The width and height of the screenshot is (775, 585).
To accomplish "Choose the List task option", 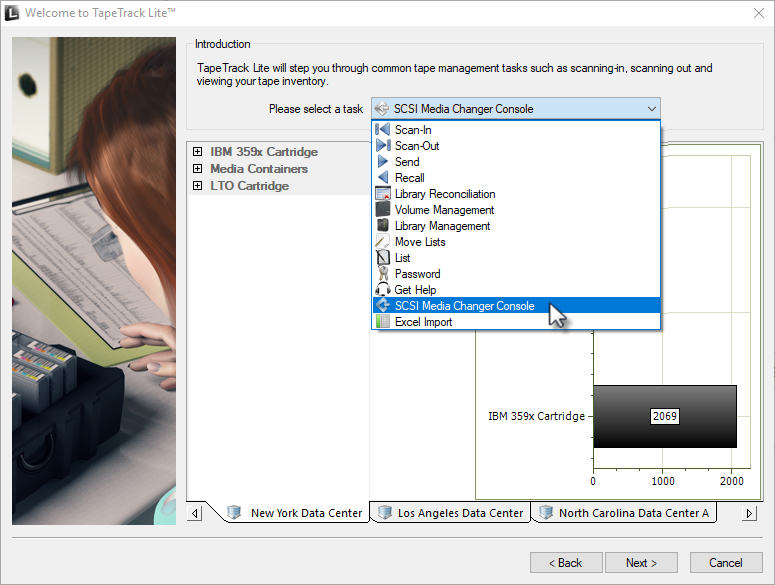I will click(x=516, y=257).
